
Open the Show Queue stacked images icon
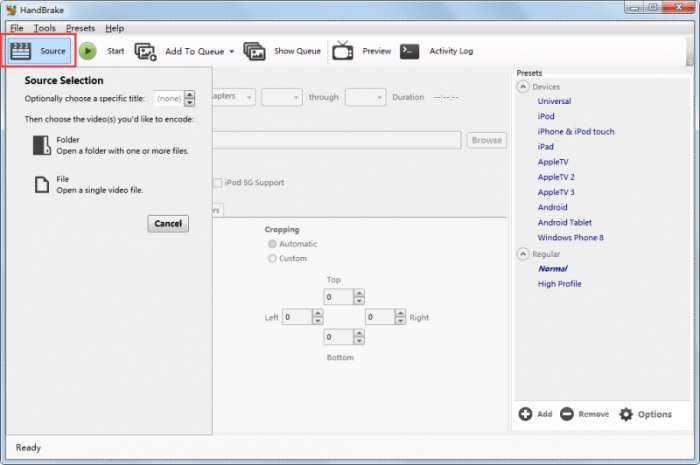tap(254, 51)
